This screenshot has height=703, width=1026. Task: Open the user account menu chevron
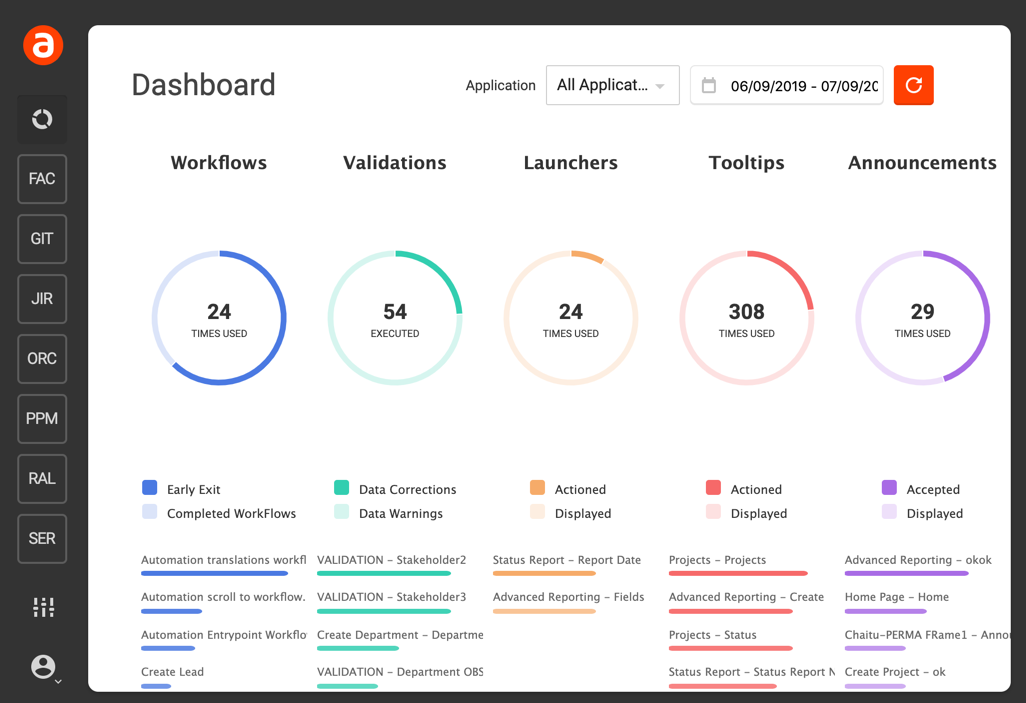click(x=58, y=681)
